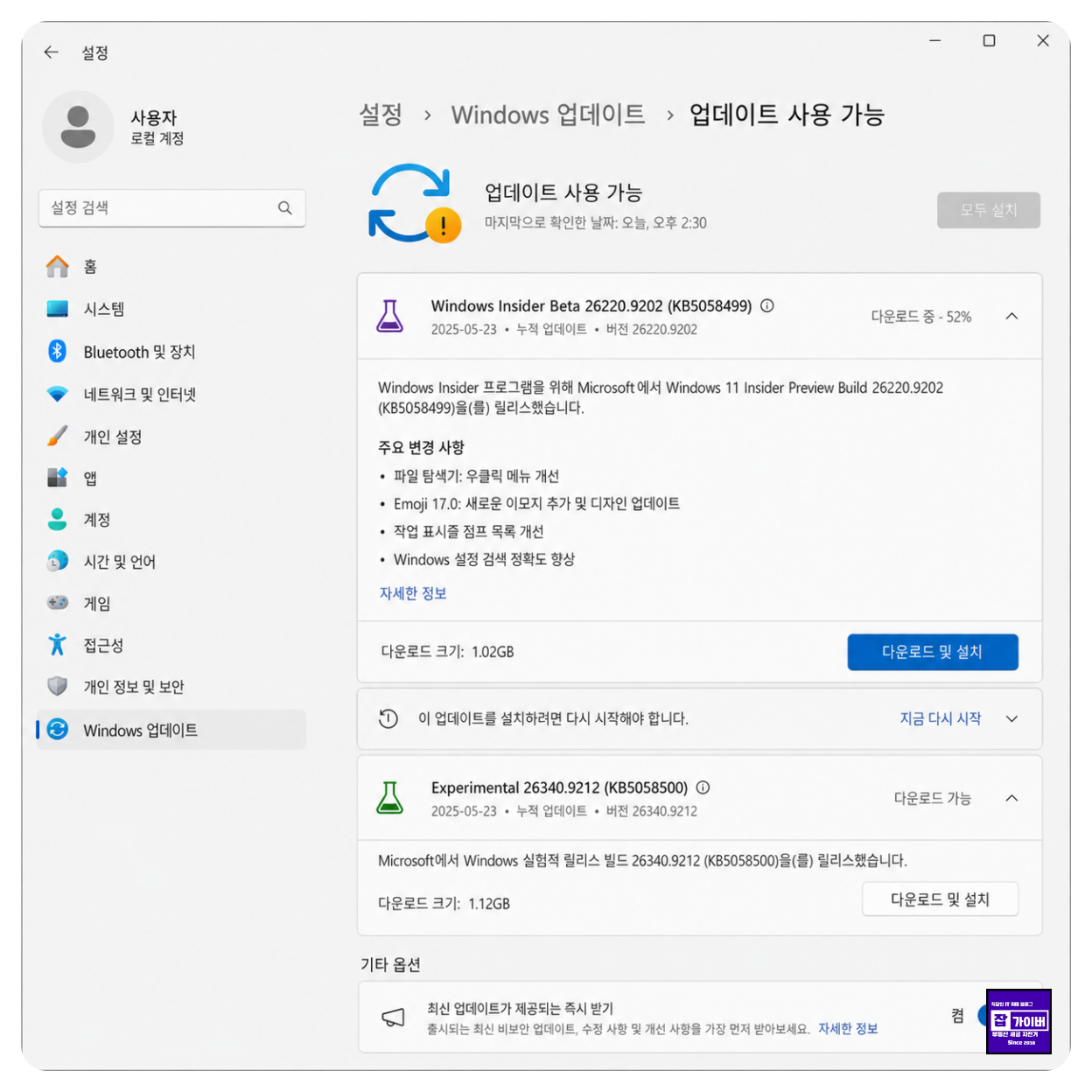Open Bluetooth 및 장치 page

coord(172,352)
